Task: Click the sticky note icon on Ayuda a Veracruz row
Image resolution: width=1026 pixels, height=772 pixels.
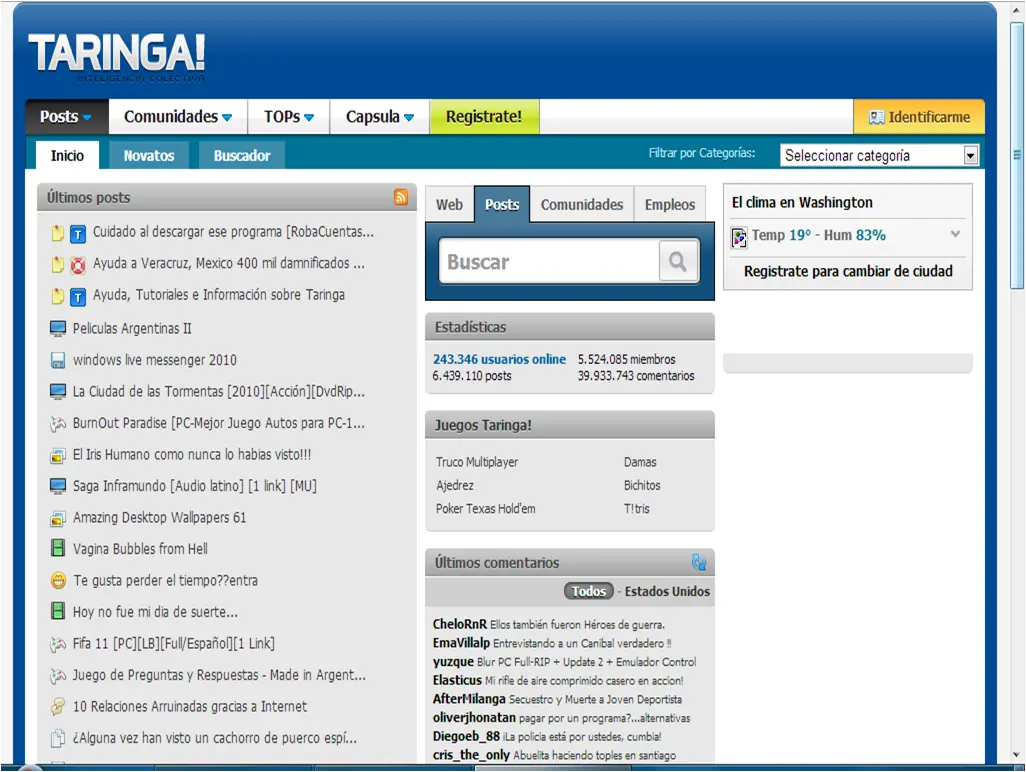Action: tap(58, 264)
